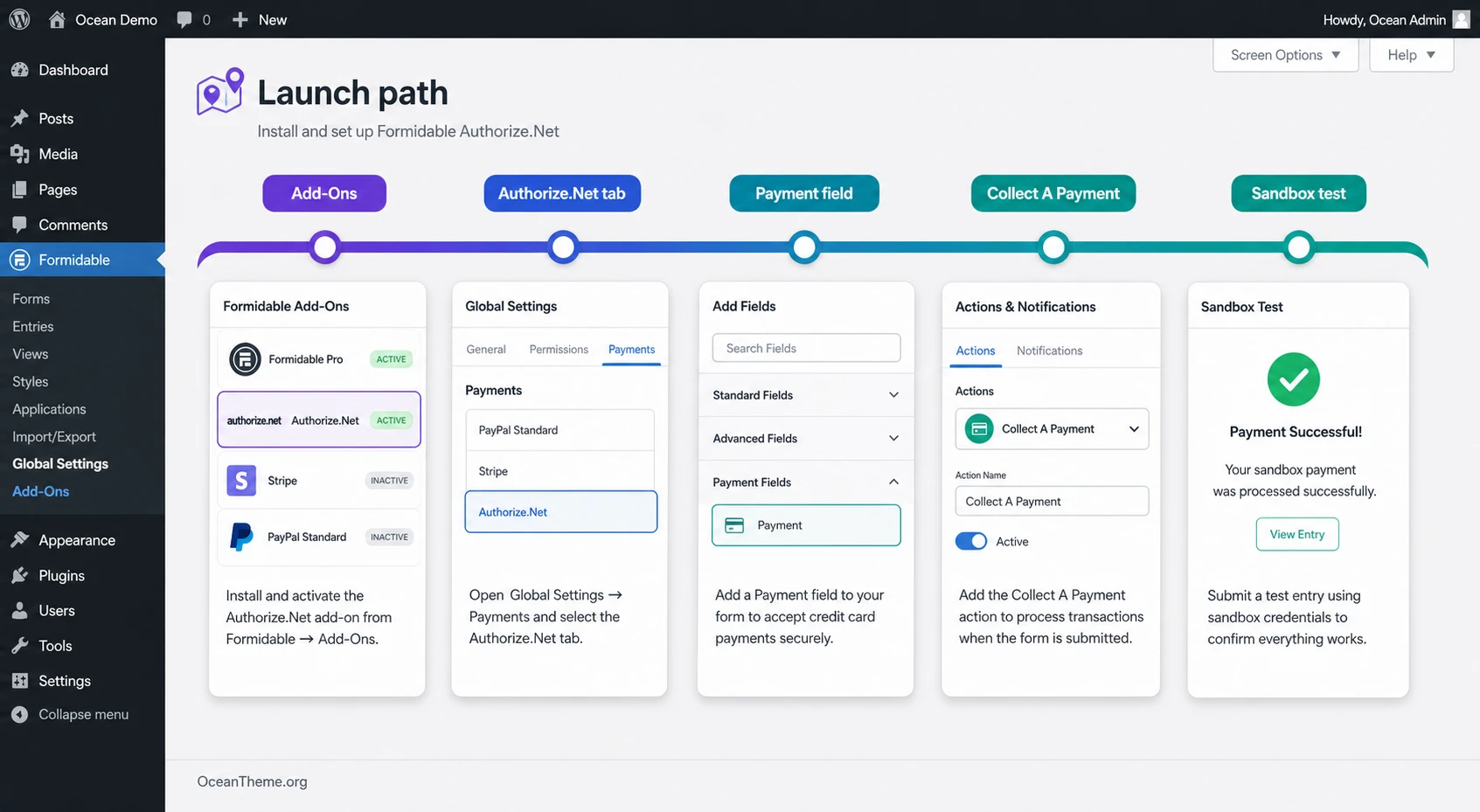Select the Actions tab
The height and width of the screenshot is (812, 1480).
click(x=975, y=350)
